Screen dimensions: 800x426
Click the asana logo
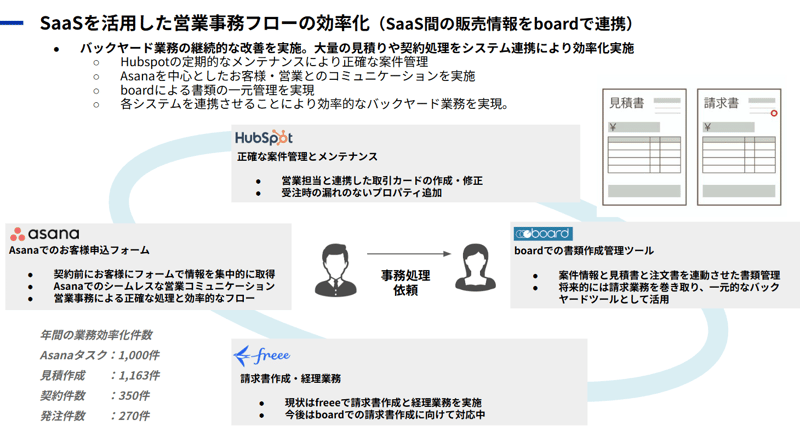[43, 232]
